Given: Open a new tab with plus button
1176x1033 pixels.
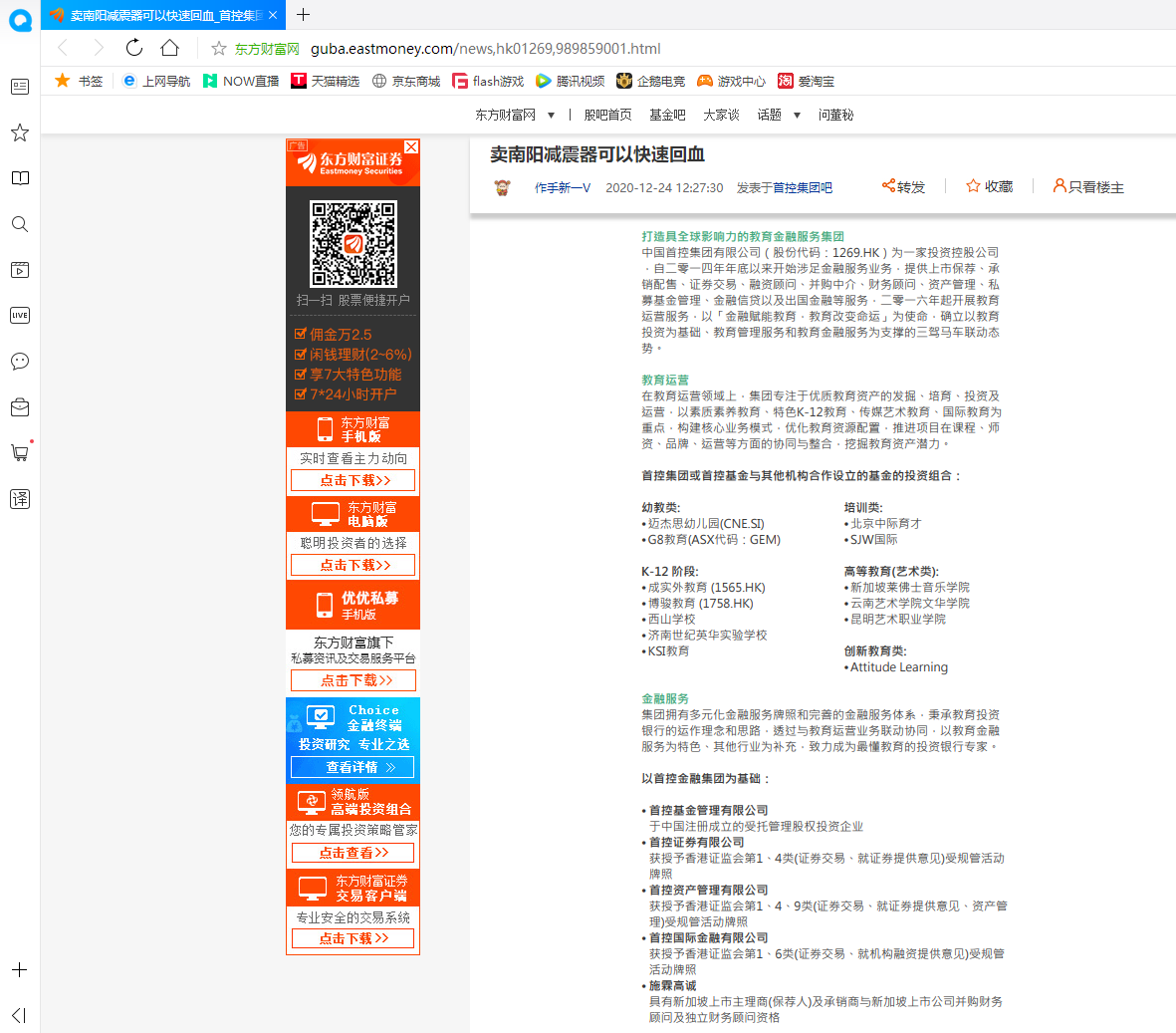Looking at the screenshot, I should click(303, 14).
